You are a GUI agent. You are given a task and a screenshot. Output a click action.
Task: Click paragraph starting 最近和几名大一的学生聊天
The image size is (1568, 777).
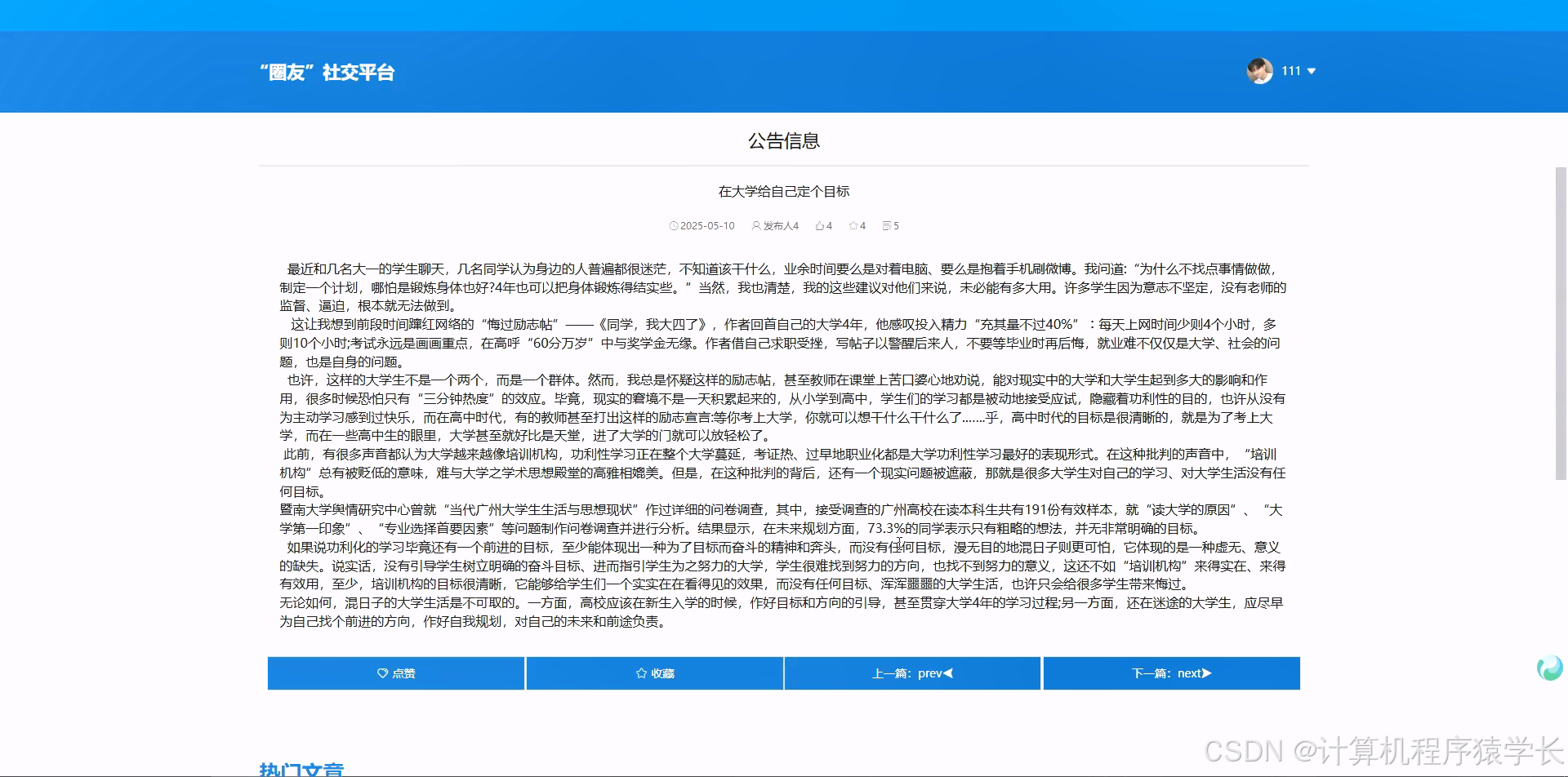[783, 287]
